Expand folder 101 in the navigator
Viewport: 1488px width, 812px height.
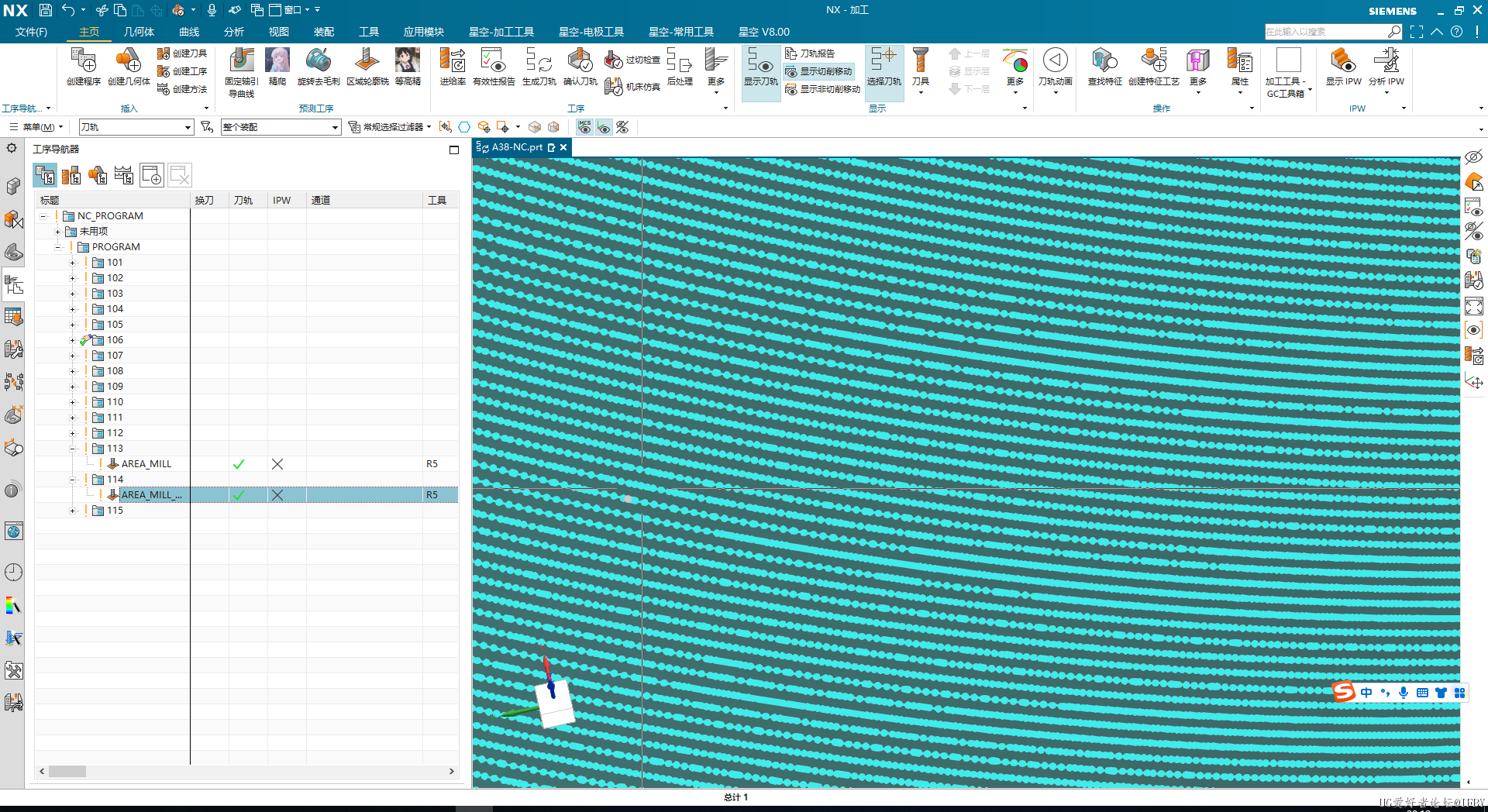[72, 263]
